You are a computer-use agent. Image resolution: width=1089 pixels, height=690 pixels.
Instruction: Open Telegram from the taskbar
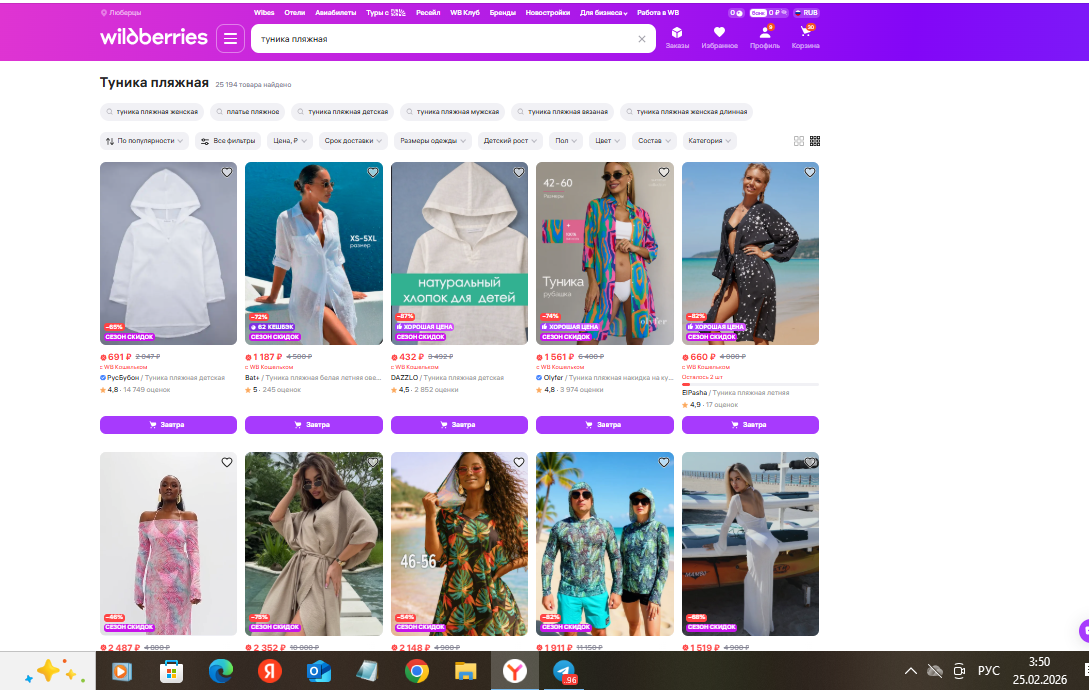point(563,671)
